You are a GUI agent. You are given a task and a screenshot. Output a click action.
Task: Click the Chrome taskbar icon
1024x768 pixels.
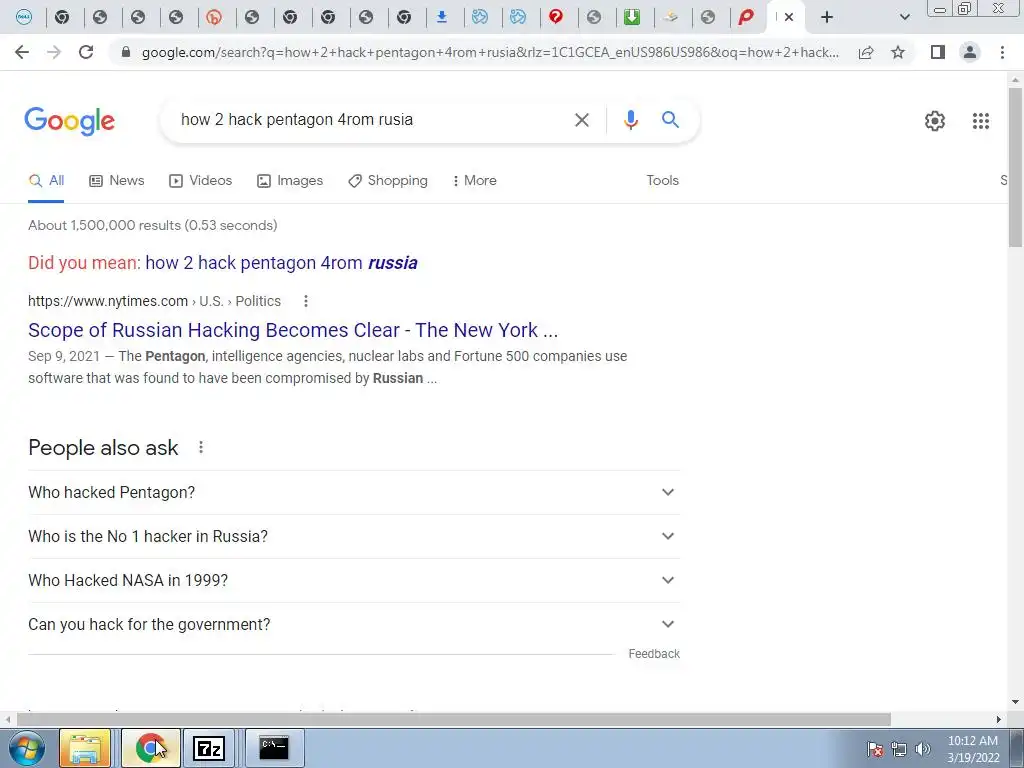150,748
